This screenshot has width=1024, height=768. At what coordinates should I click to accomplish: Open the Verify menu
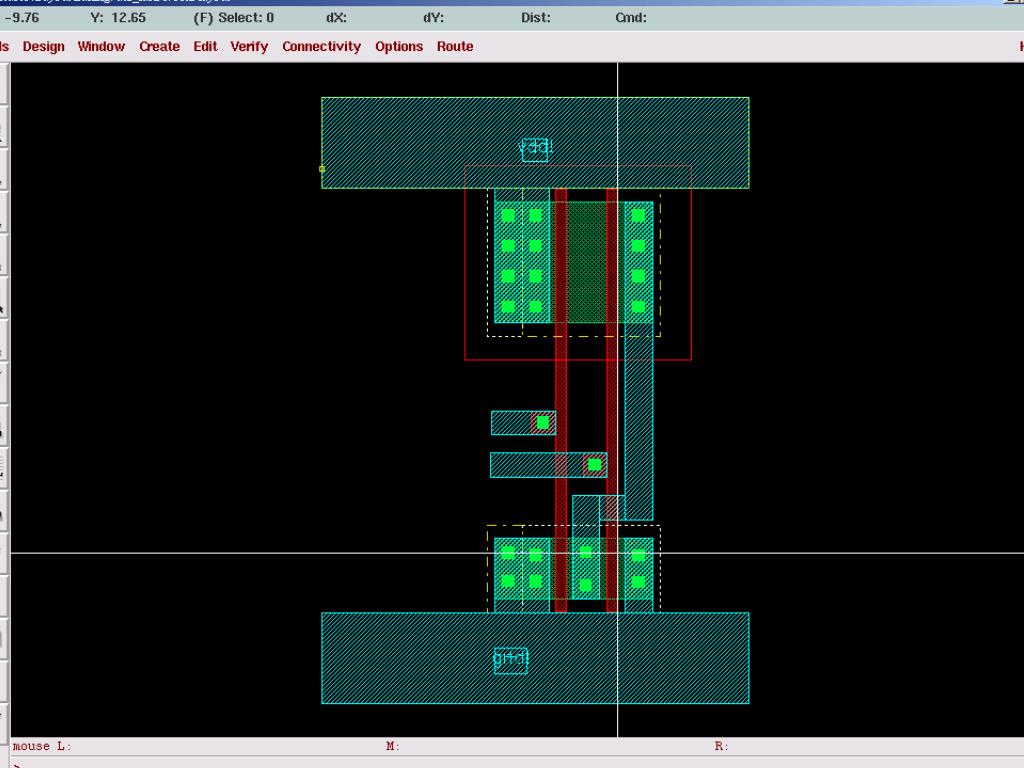point(249,46)
